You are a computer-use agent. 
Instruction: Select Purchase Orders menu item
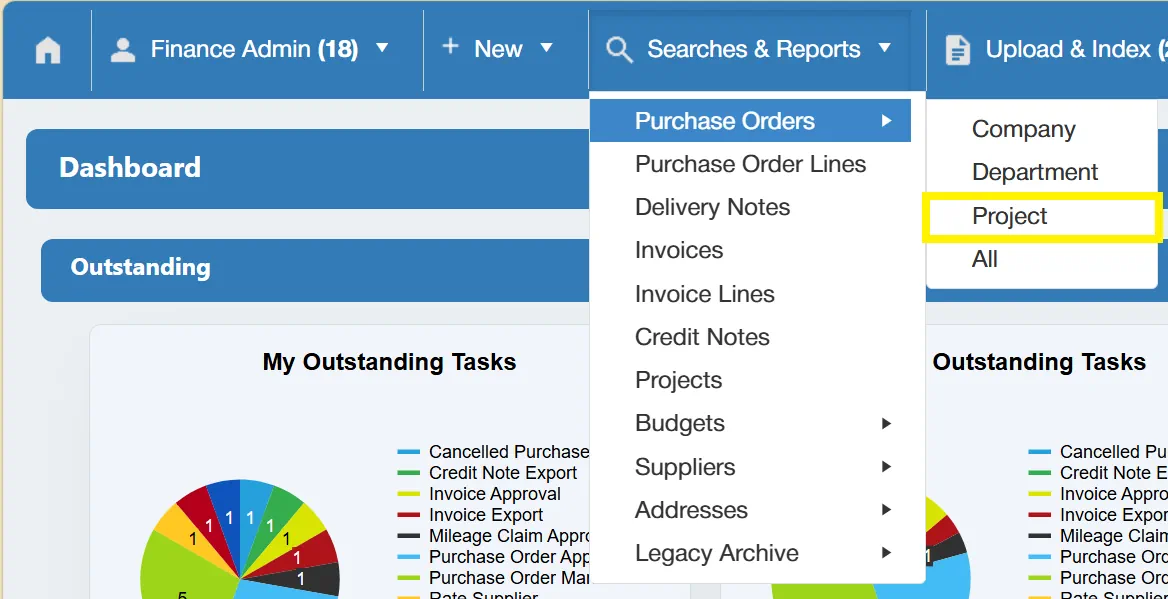tap(750, 121)
